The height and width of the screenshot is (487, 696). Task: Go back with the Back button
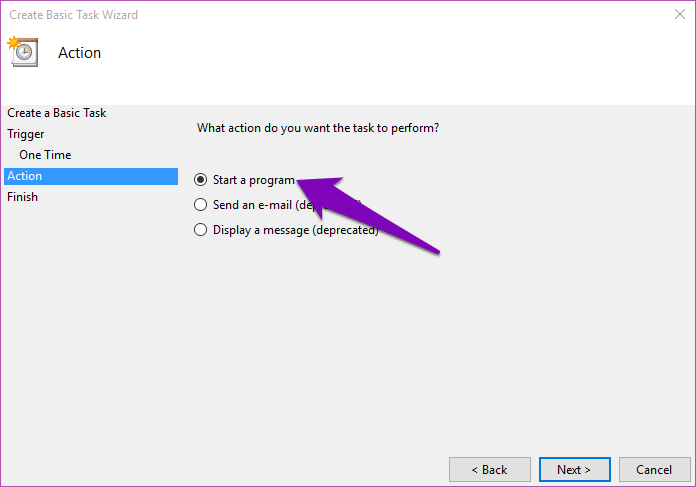[x=490, y=469]
